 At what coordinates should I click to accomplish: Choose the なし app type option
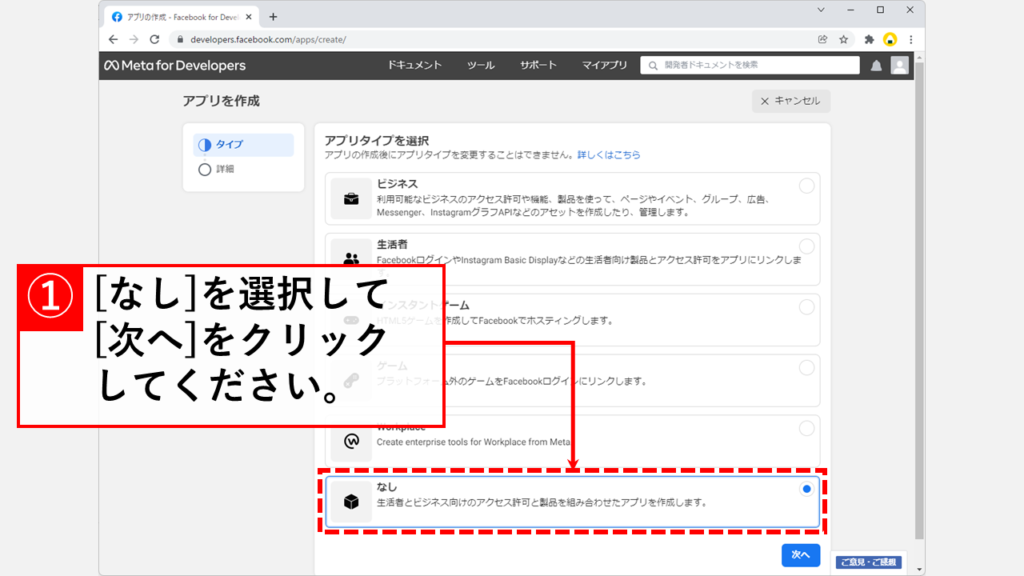coord(806,489)
